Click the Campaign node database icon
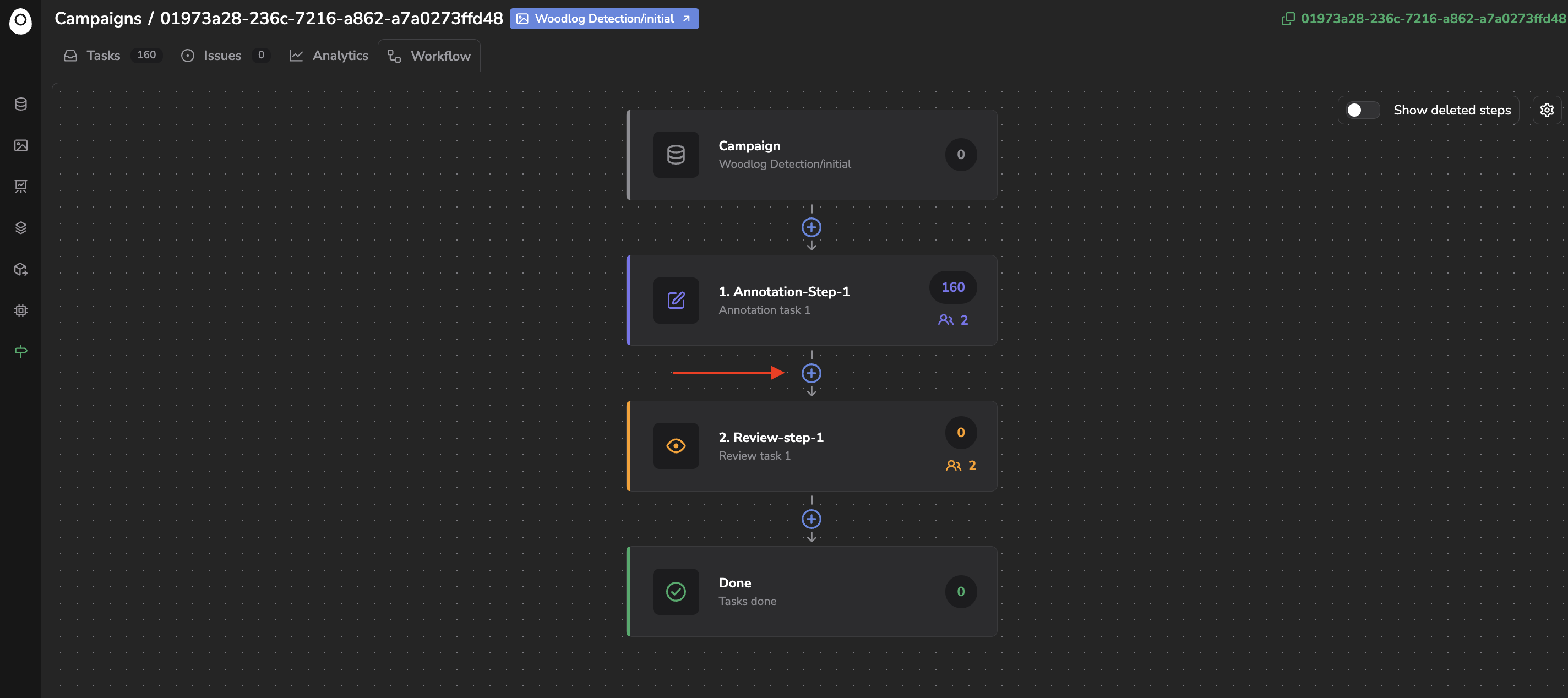 tap(676, 155)
